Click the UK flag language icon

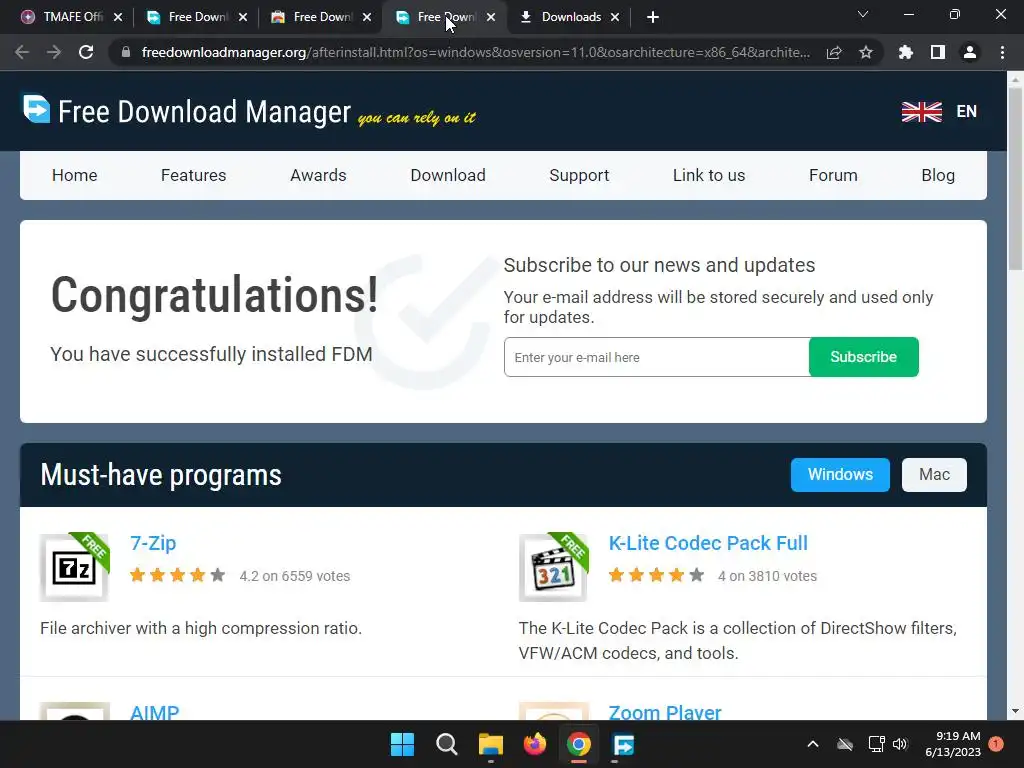pyautogui.click(x=921, y=112)
